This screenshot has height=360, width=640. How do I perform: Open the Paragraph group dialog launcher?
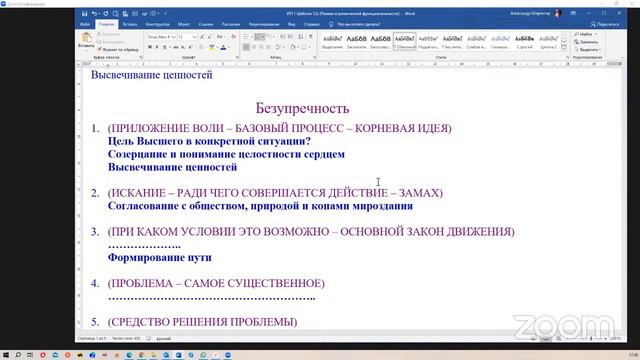[315, 58]
